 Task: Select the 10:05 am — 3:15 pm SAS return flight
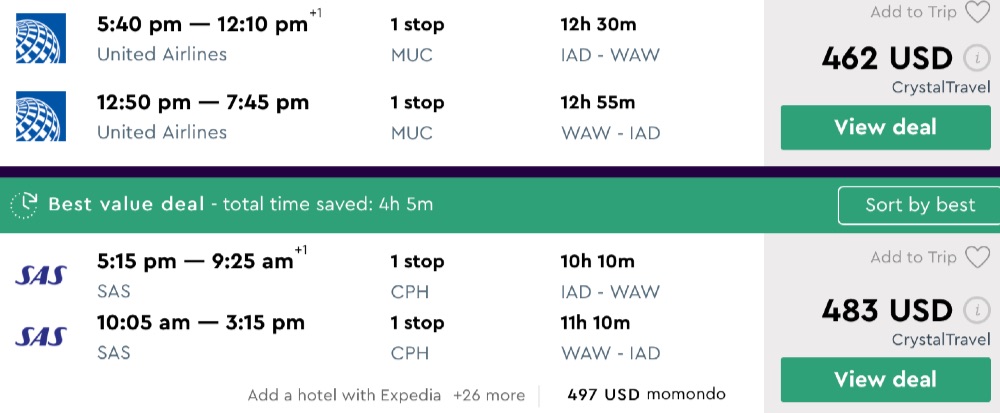[x=201, y=323]
